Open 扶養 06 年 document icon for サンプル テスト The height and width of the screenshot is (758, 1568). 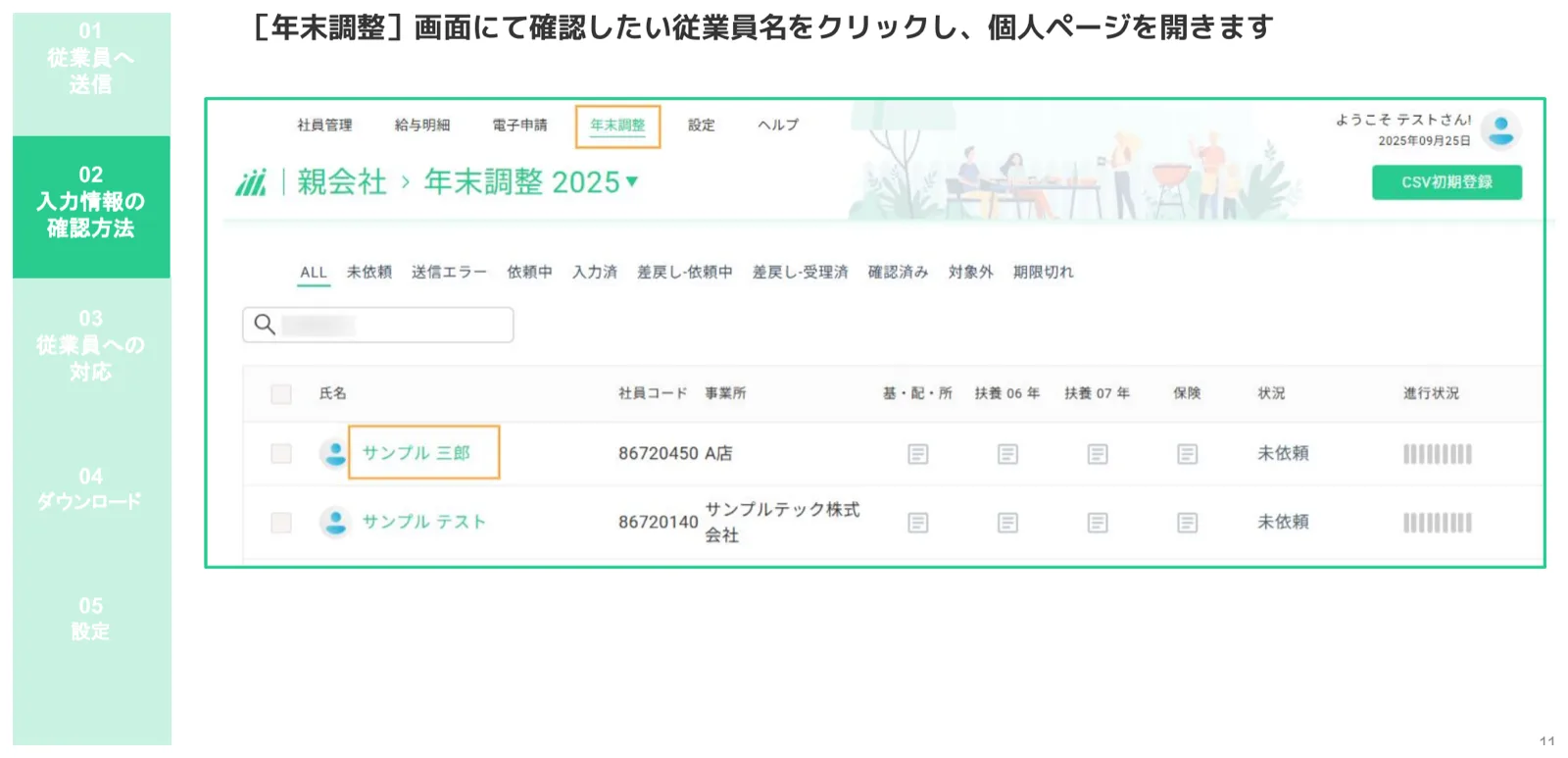(1007, 523)
